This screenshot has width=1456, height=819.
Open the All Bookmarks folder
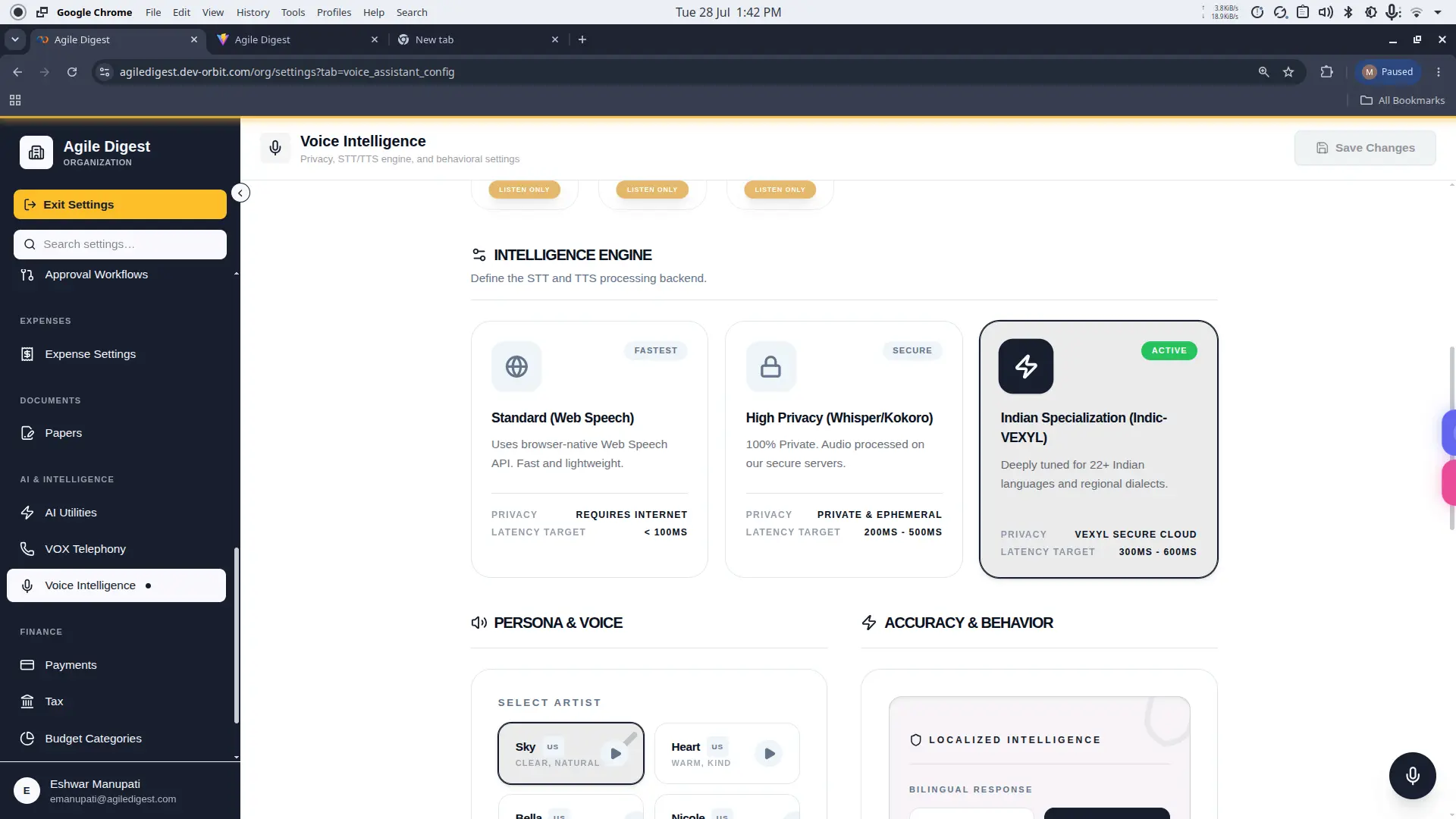point(1402,100)
